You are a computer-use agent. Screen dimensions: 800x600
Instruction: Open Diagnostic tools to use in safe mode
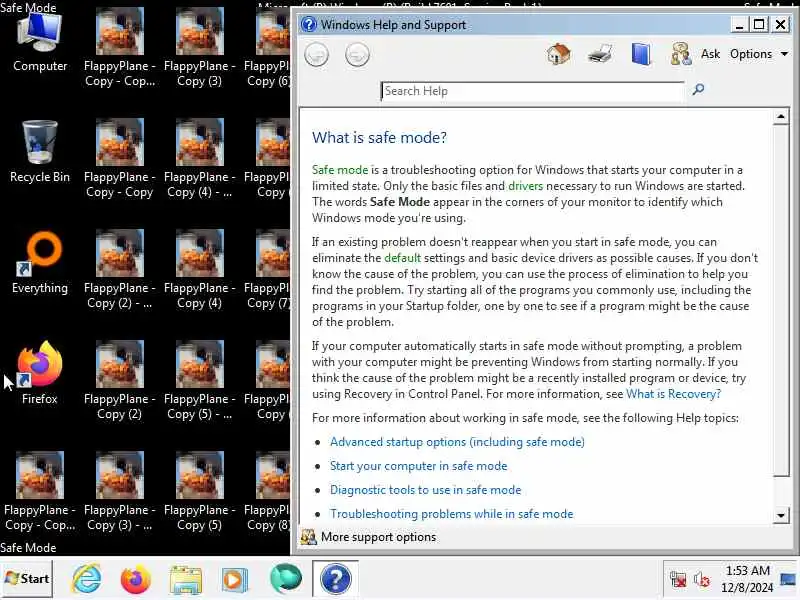click(x=426, y=490)
